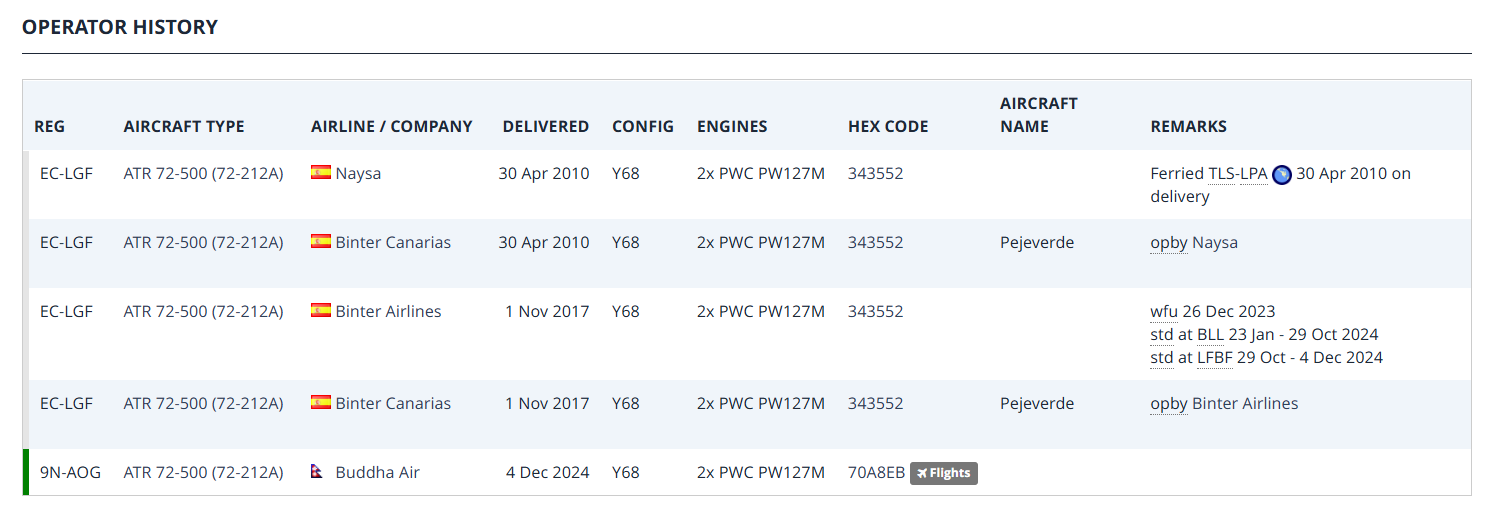
Task: Open Naysa in the Airline / Company column
Action: pyautogui.click(x=358, y=173)
